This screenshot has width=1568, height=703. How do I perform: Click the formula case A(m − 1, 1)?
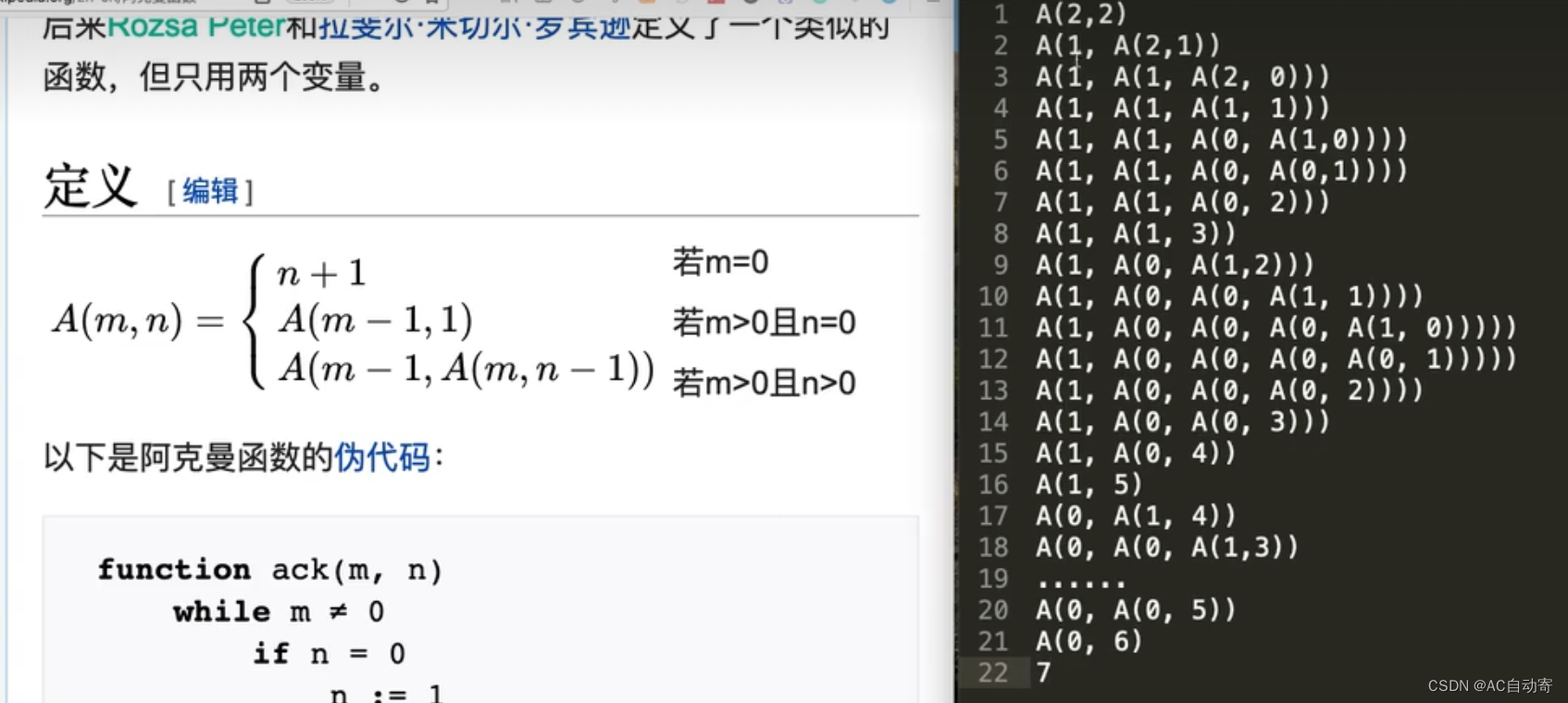(x=376, y=320)
